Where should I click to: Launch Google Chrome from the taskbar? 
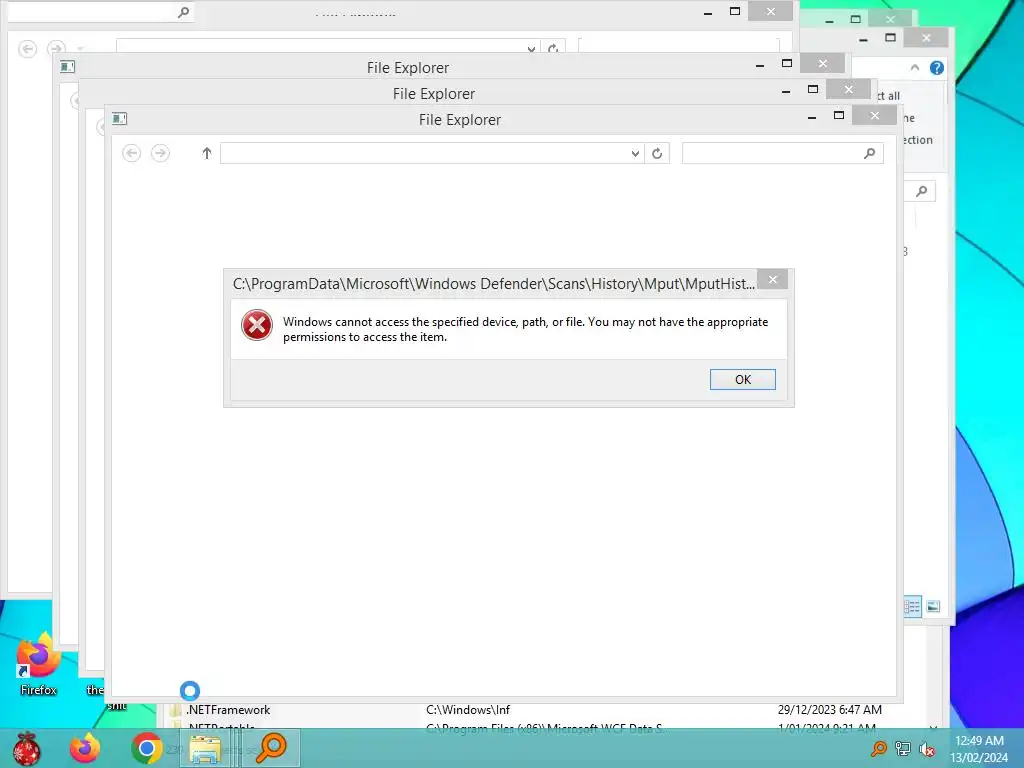pos(146,748)
